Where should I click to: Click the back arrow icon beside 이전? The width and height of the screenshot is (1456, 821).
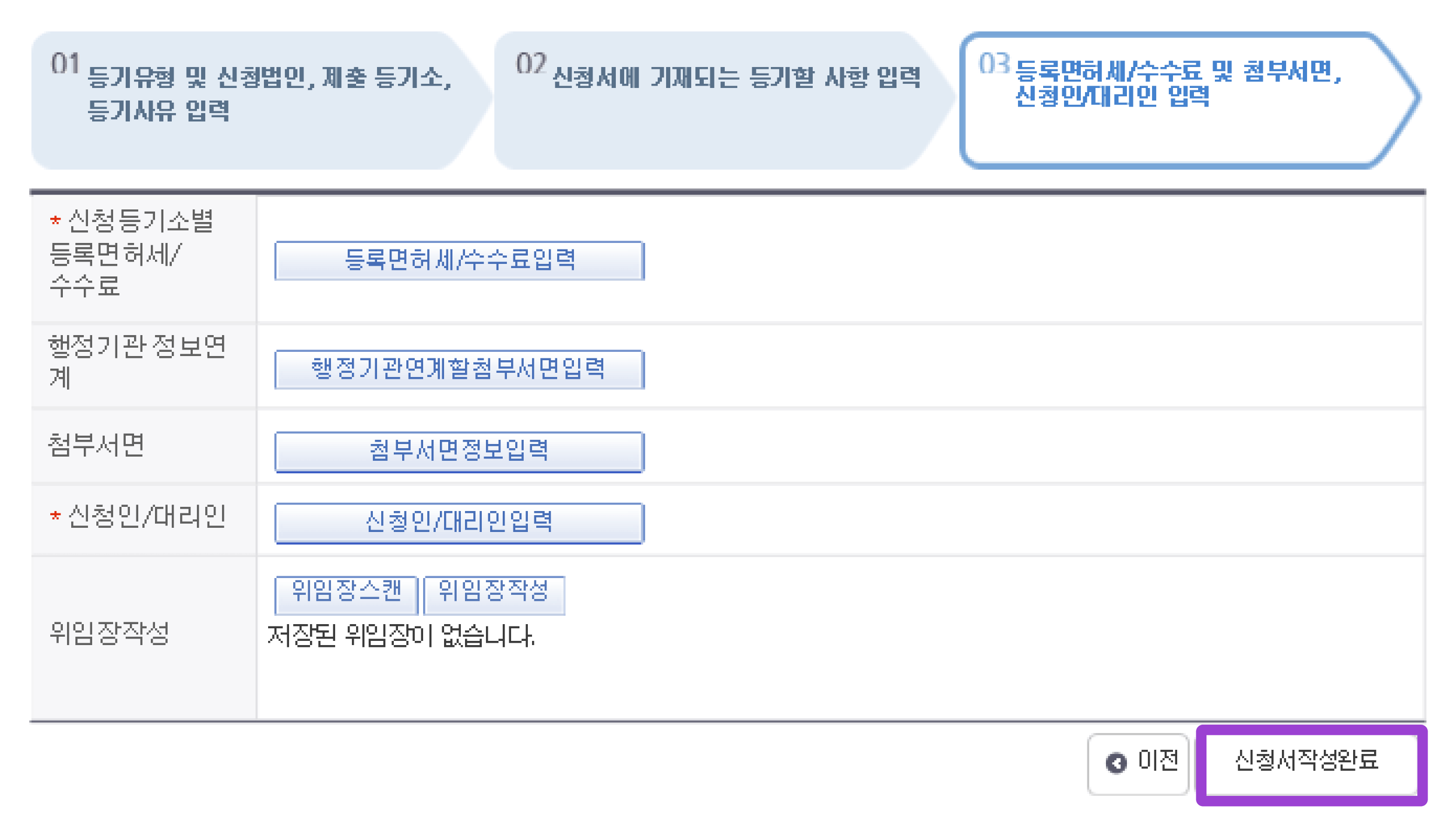[x=1115, y=763]
